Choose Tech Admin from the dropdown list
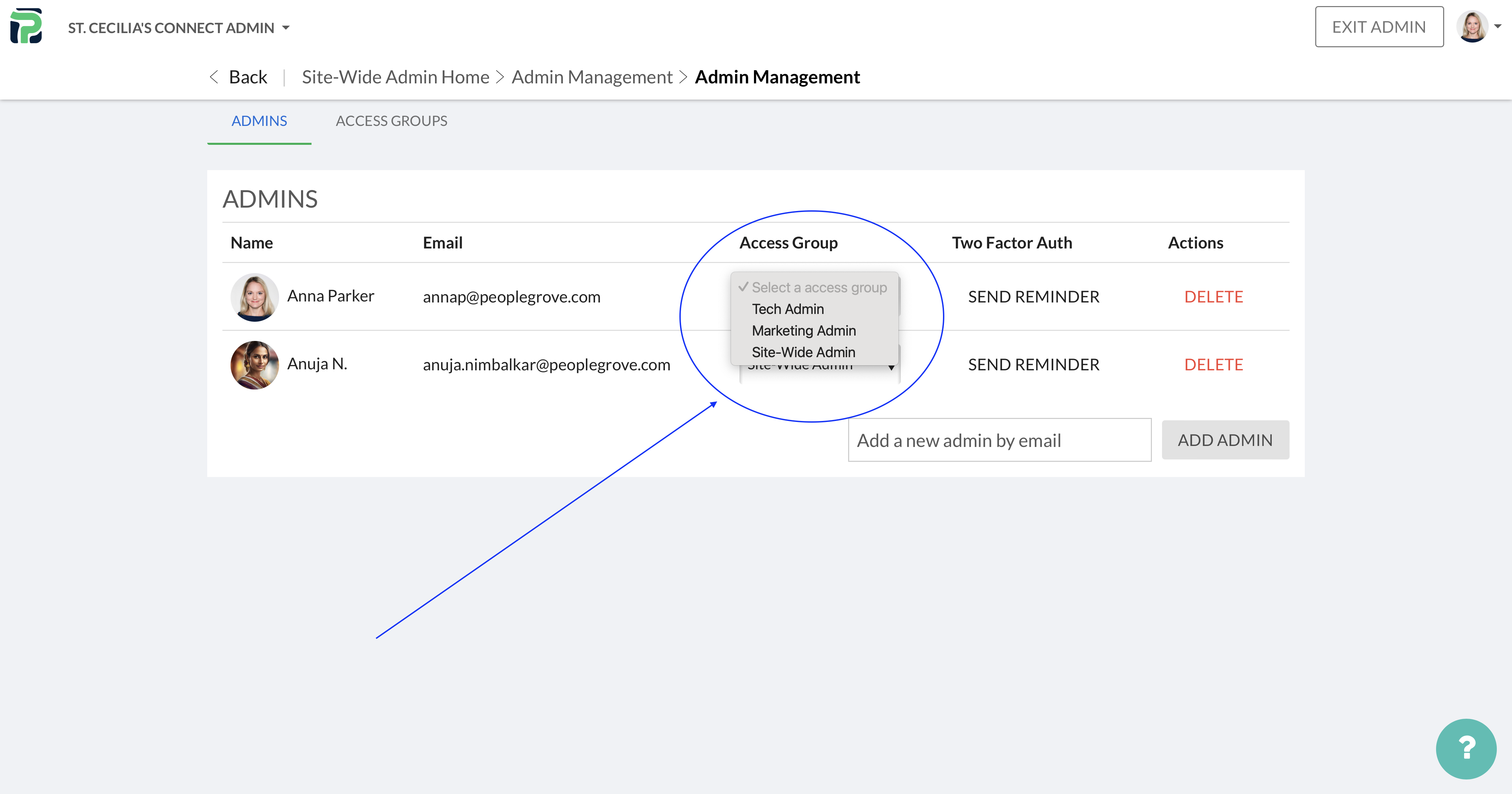The image size is (1512, 794). point(815,309)
